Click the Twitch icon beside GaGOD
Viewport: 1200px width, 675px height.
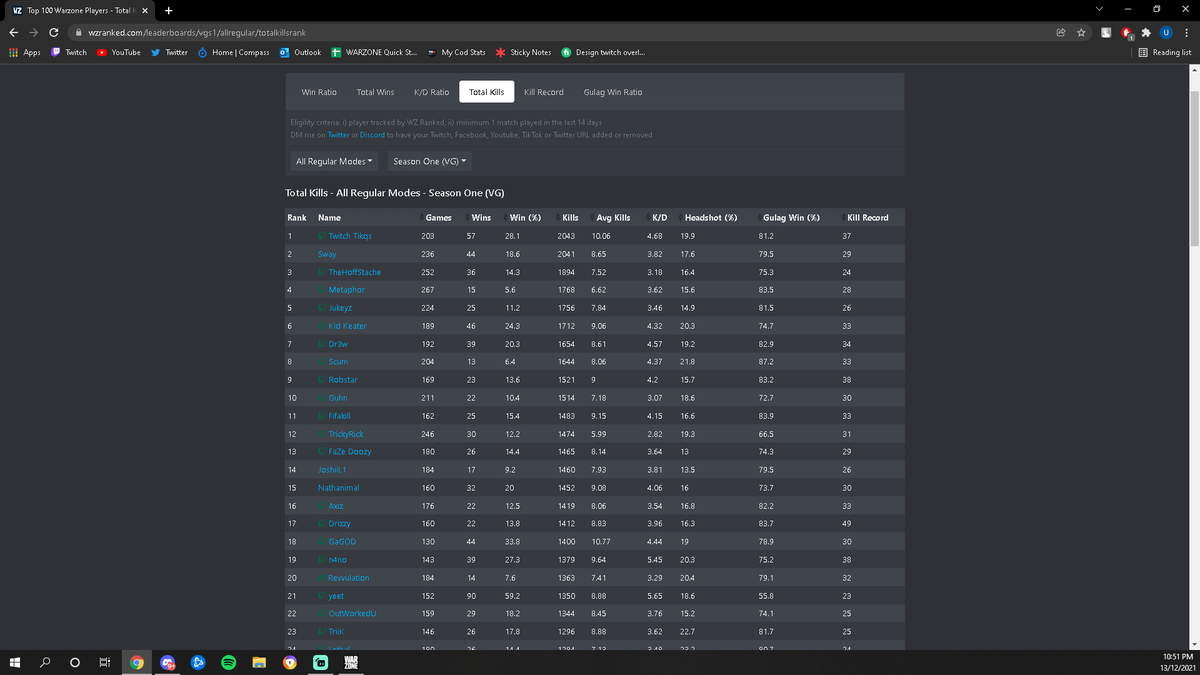[321, 542]
